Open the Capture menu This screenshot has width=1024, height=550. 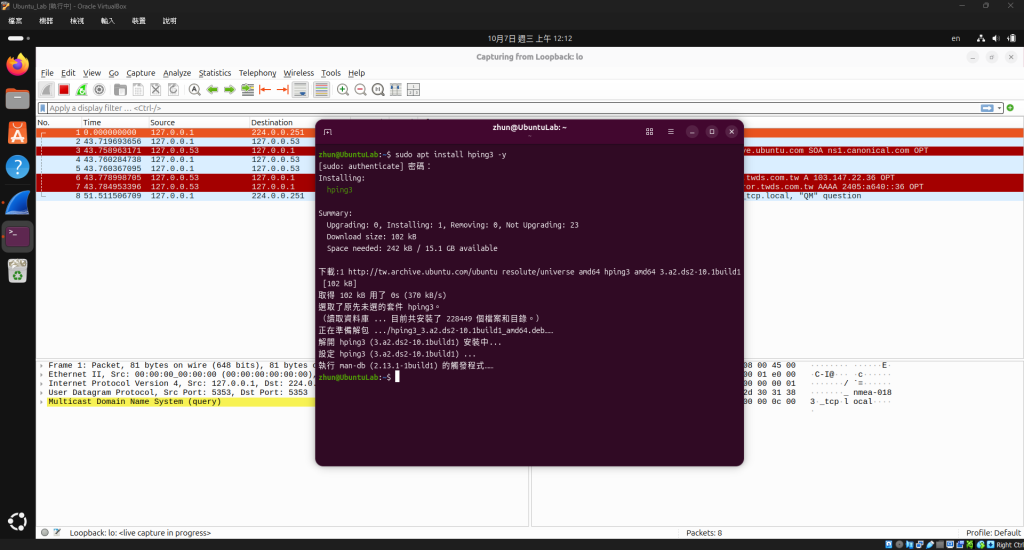[x=140, y=73]
